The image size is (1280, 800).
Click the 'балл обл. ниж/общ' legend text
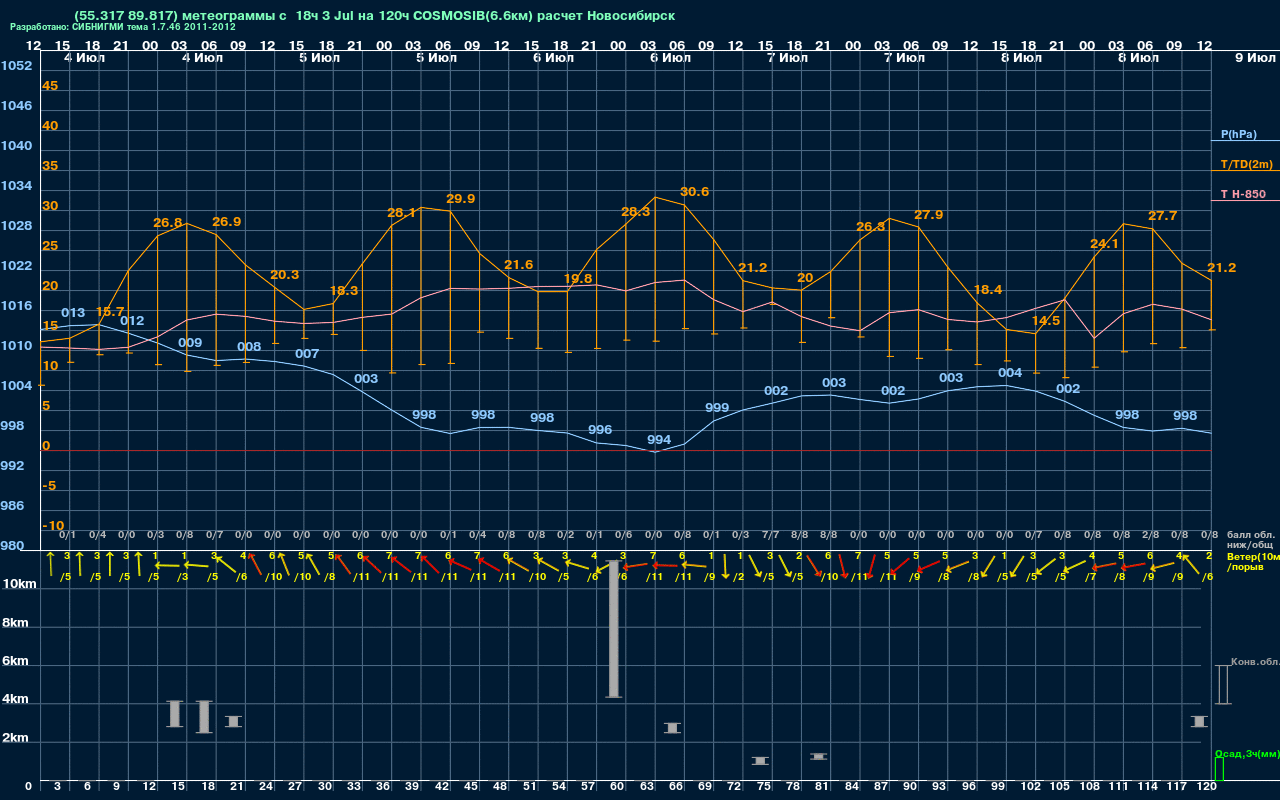pyautogui.click(x=1249, y=539)
